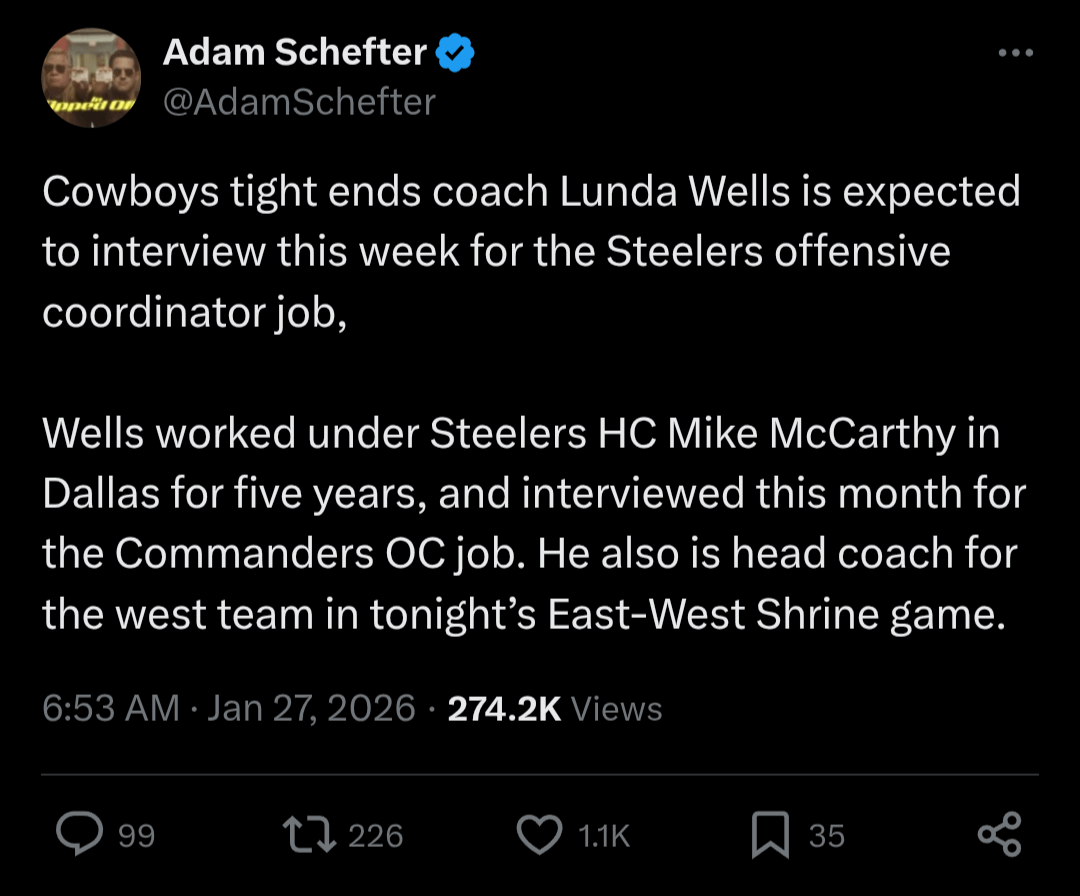This screenshot has width=1080, height=896.
Task: Click Adam Schefter's verified blue checkmark
Action: point(456,52)
